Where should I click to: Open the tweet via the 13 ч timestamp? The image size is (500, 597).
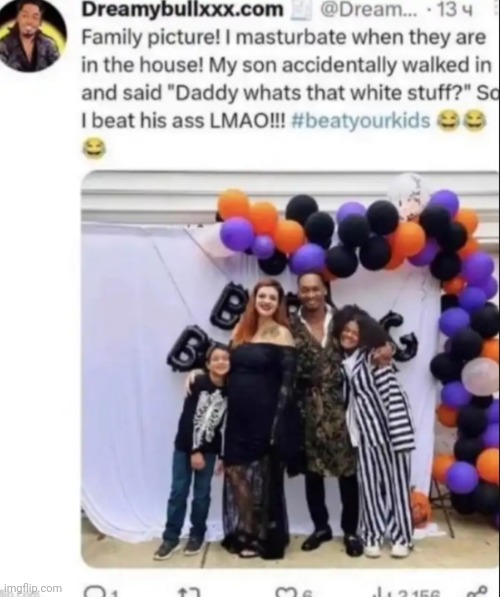pyautogui.click(x=455, y=10)
